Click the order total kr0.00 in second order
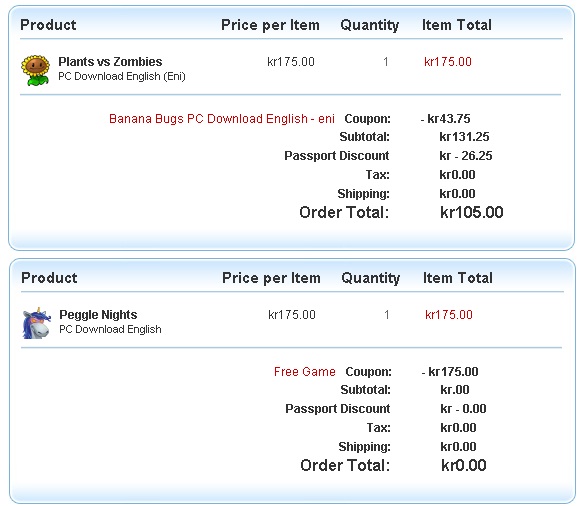Image resolution: width=580 pixels, height=506 pixels. [x=463, y=465]
